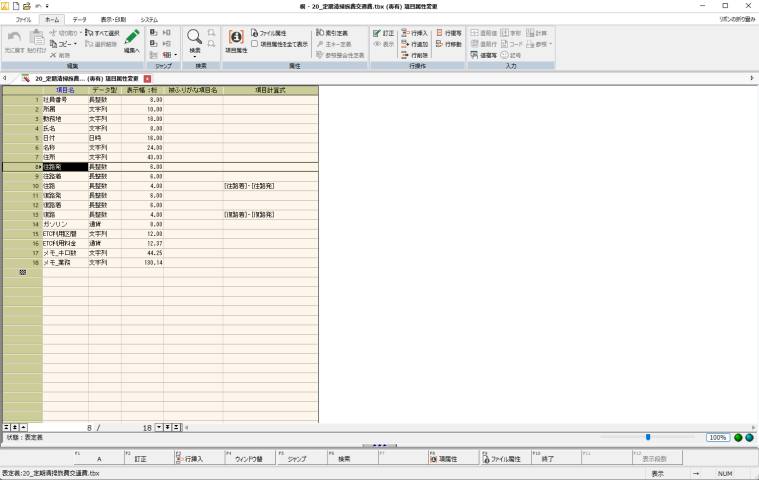The height and width of the screenshot is (480, 759).
Task: Click the second-row left jump icon in ジャンプ group
Action: point(153,44)
